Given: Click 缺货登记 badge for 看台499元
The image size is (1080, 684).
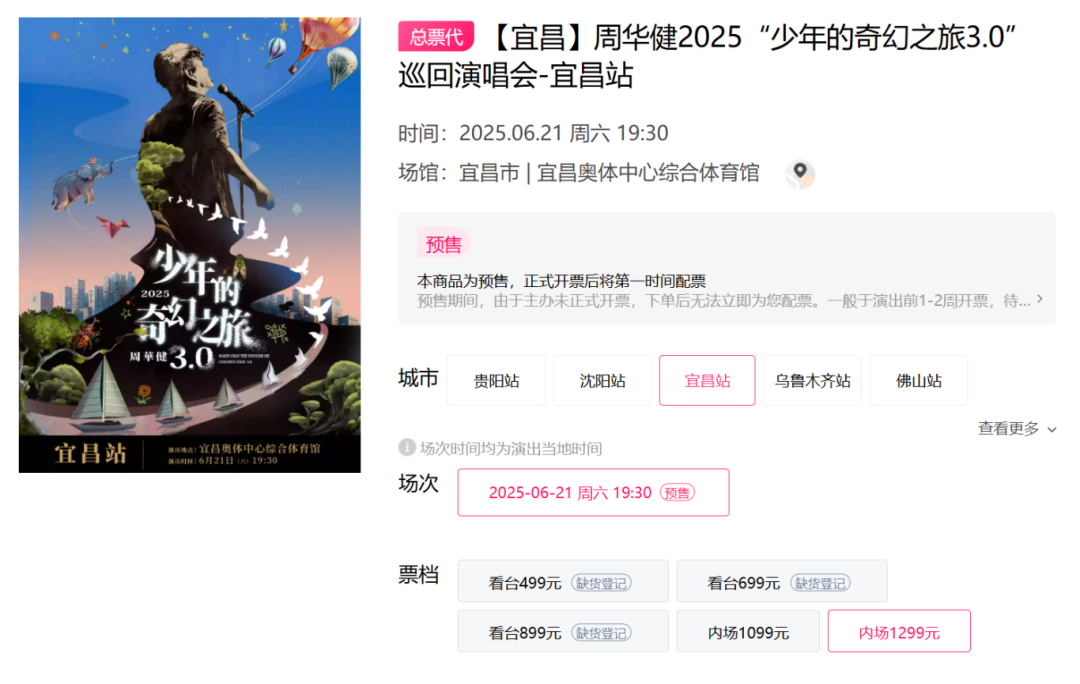Looking at the screenshot, I should tap(601, 583).
